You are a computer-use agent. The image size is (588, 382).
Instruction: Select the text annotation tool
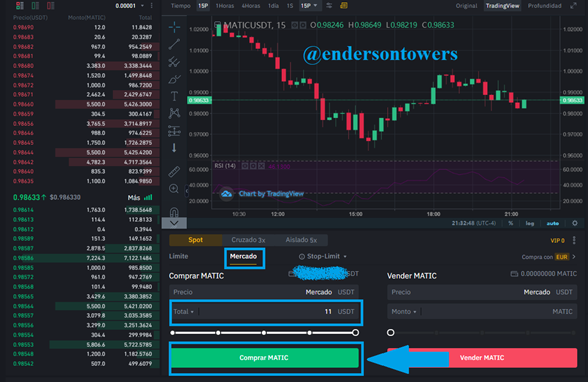[x=174, y=96]
